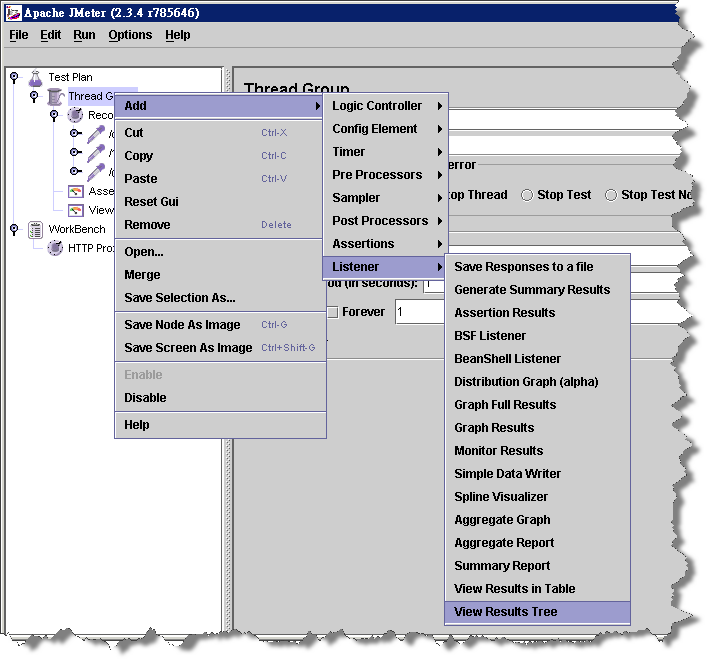Viewport: 707px width, 659px height.
Task: Choose Aggregate Report listener
Action: click(x=537, y=543)
